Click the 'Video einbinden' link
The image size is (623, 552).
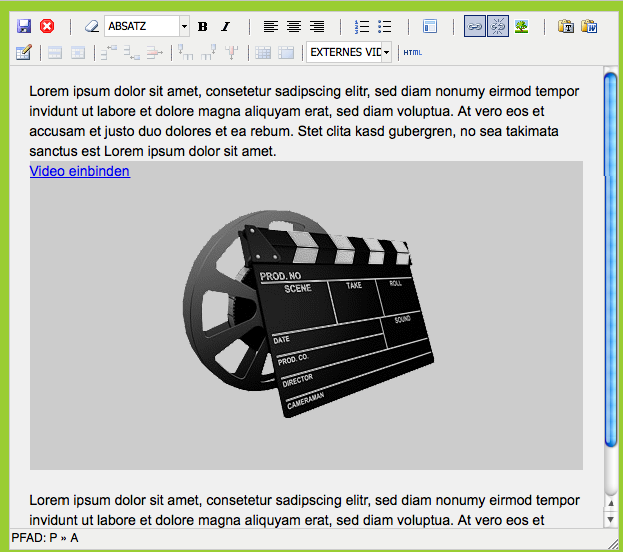[80, 171]
